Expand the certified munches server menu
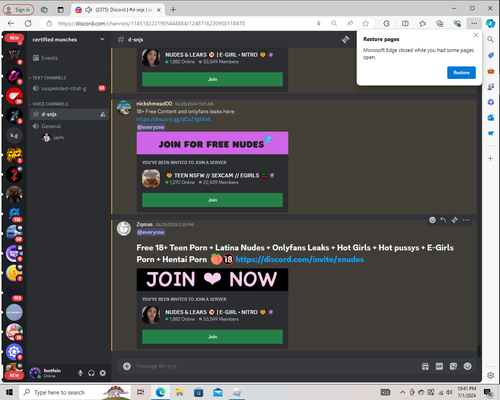500x400 pixels. coord(102,39)
